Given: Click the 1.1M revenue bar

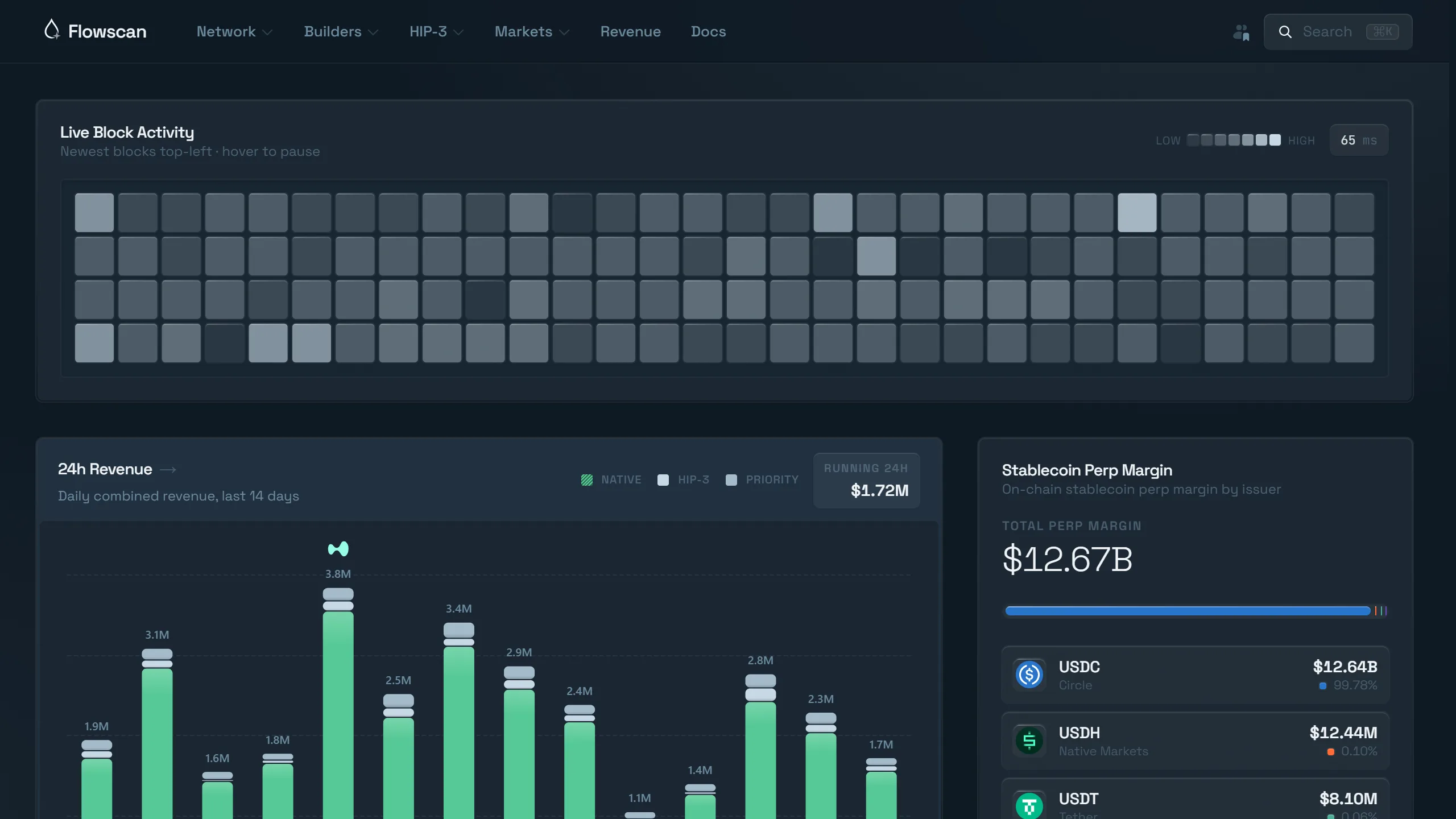Looking at the screenshot, I should pyautogui.click(x=640, y=815).
